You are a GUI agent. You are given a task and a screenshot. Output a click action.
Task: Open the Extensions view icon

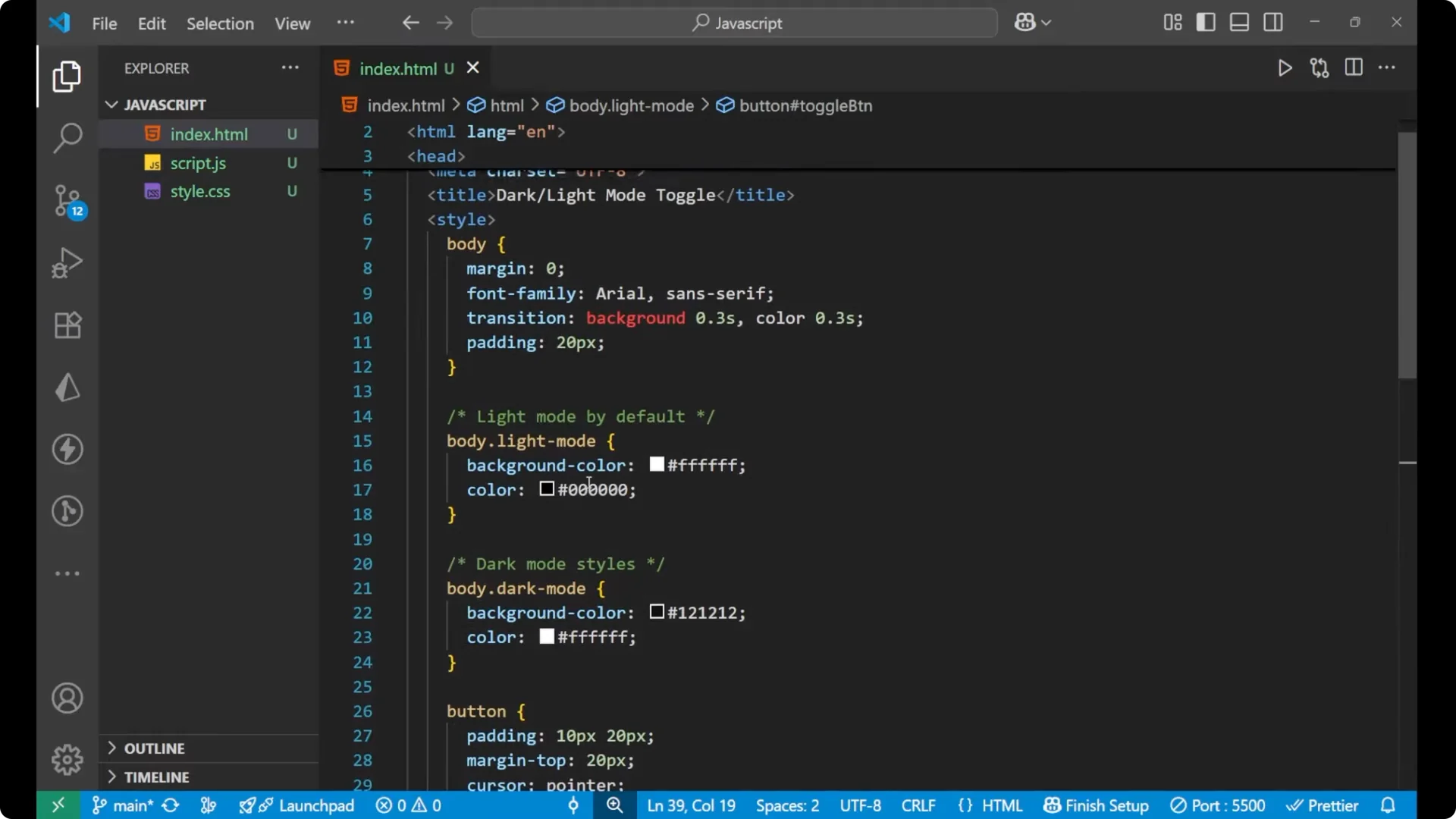tap(67, 325)
